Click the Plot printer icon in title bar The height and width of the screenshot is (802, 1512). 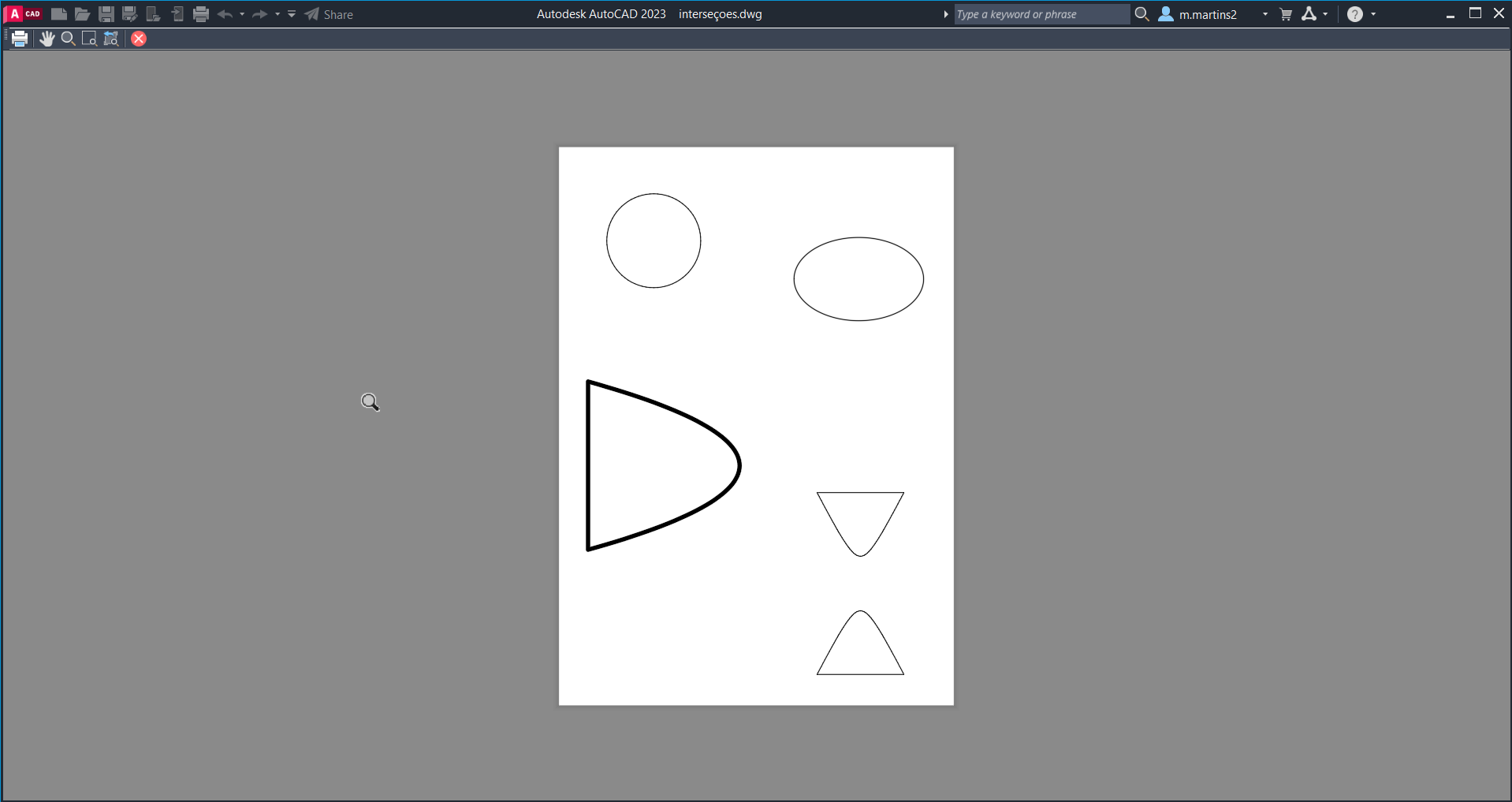[201, 14]
